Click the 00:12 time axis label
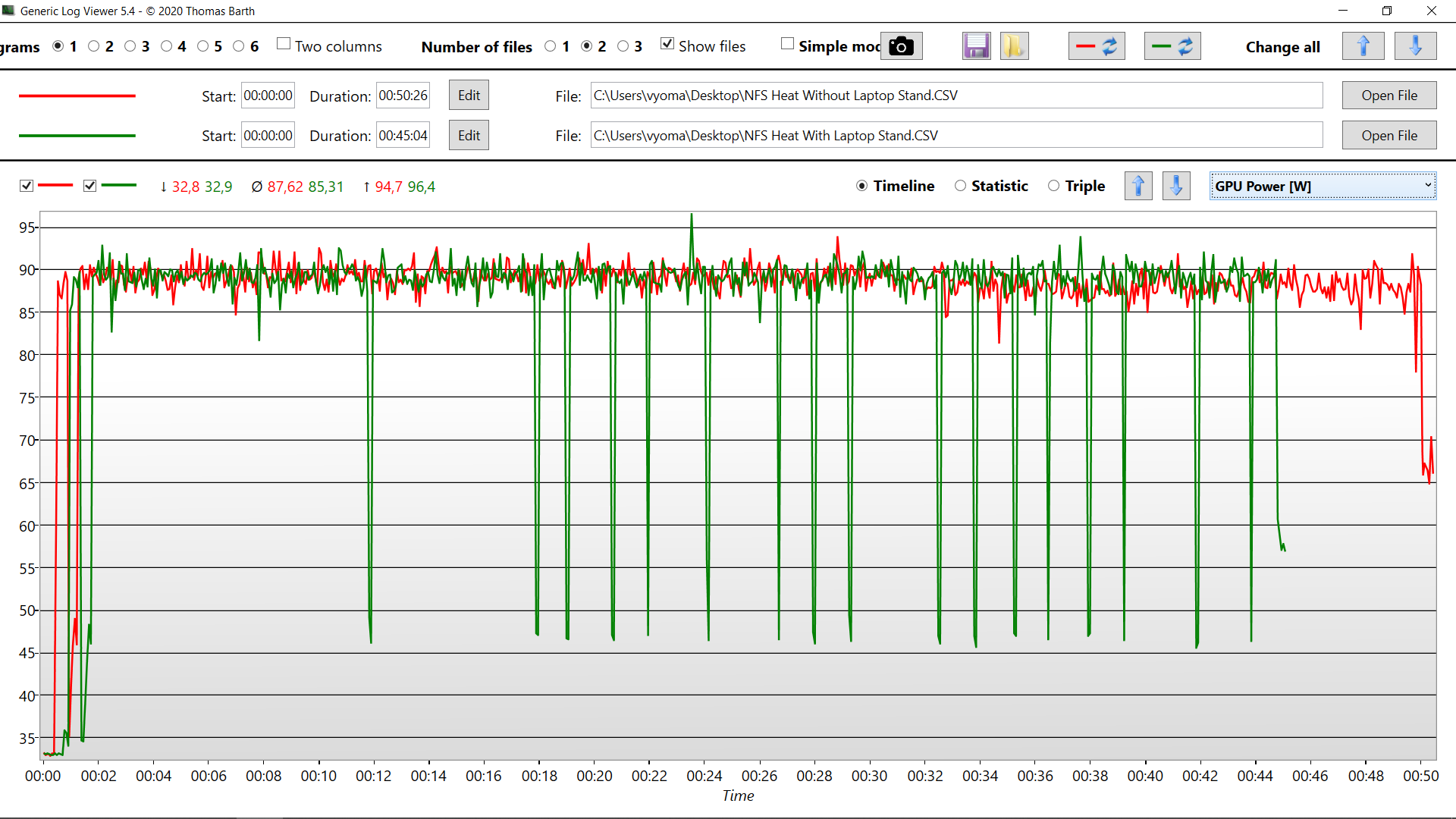The height and width of the screenshot is (819, 1456). point(374,776)
